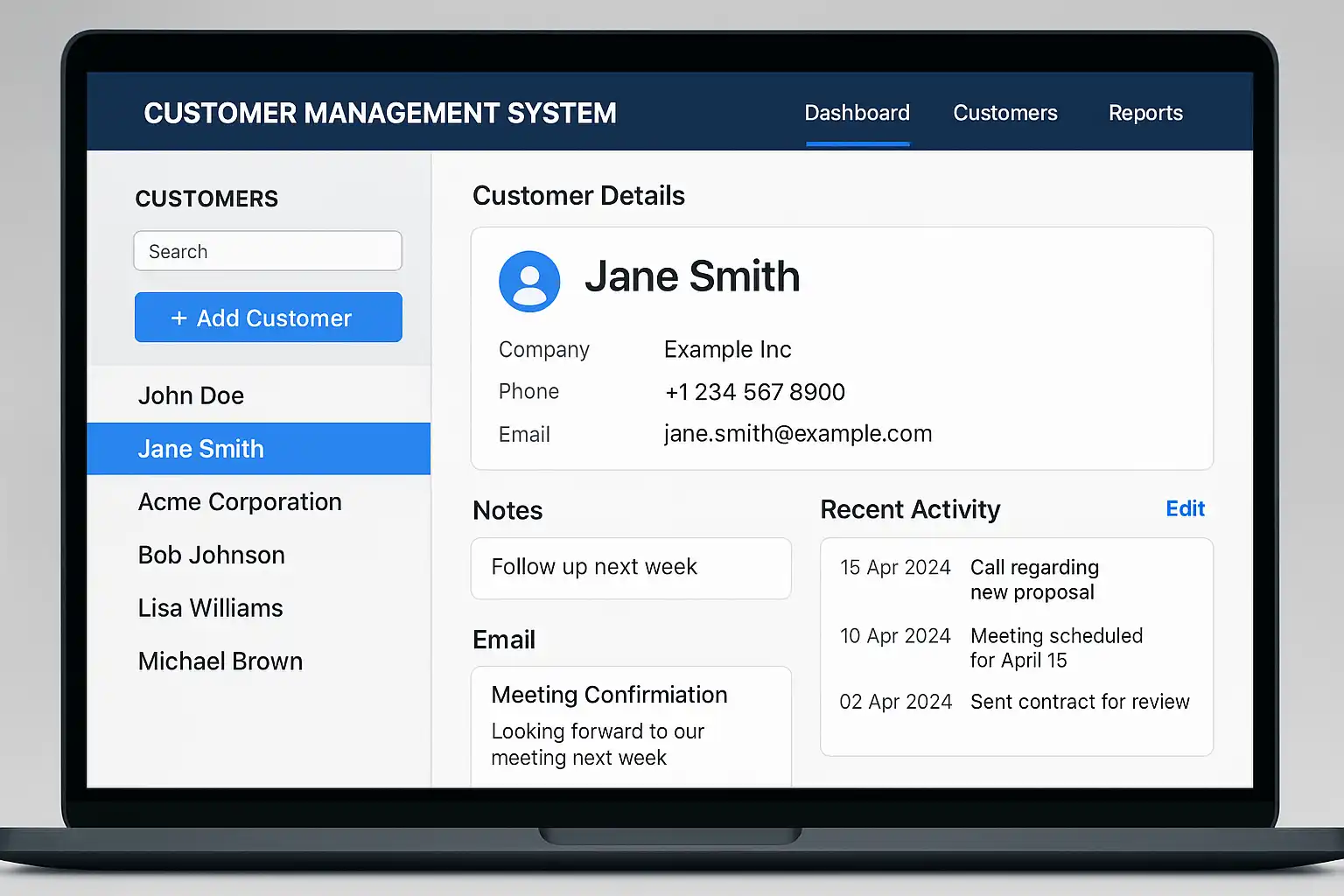The image size is (1344, 896).
Task: Open Acme Corporation customer record
Action: tap(240, 502)
